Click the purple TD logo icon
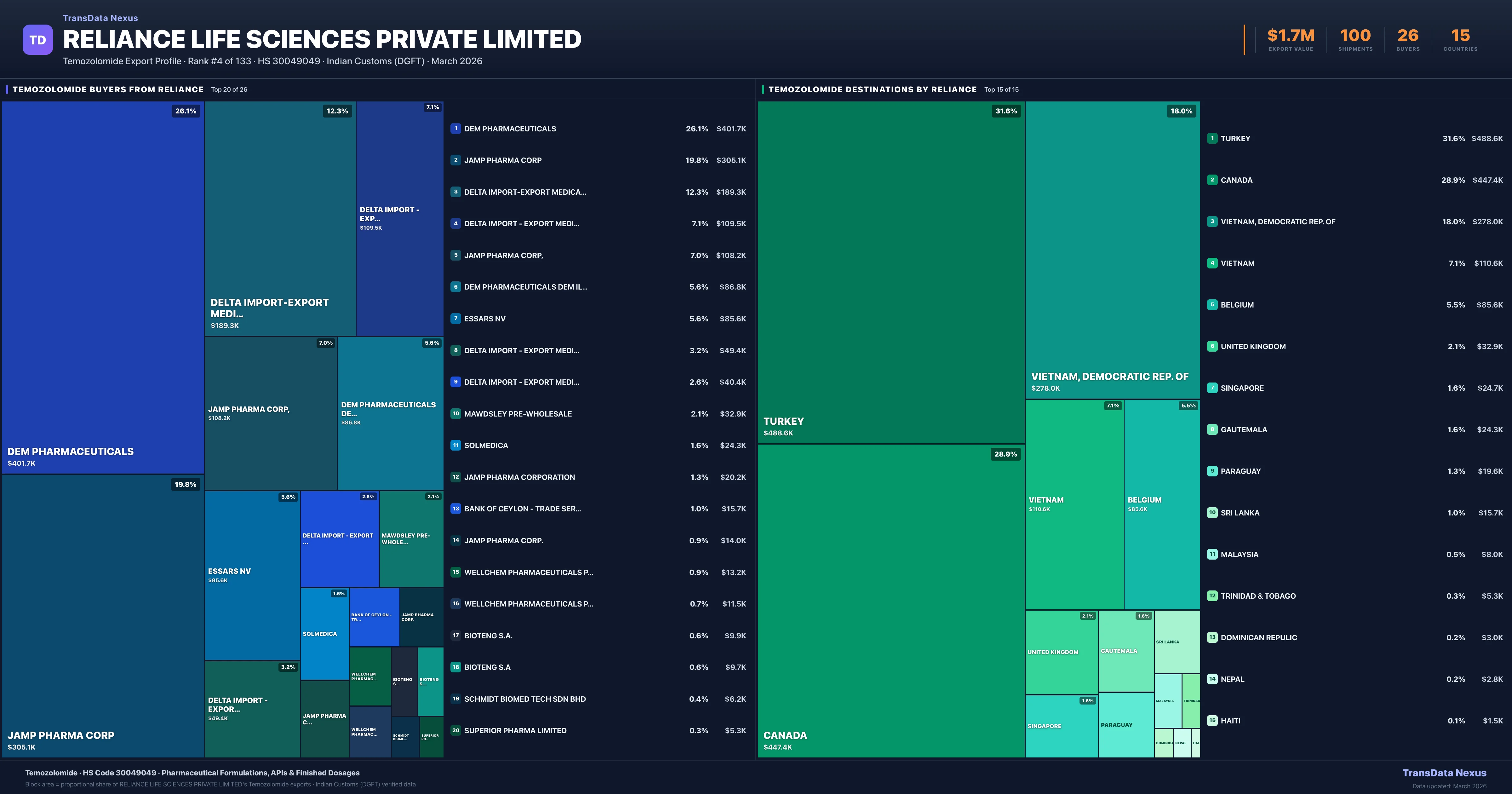 pos(37,40)
